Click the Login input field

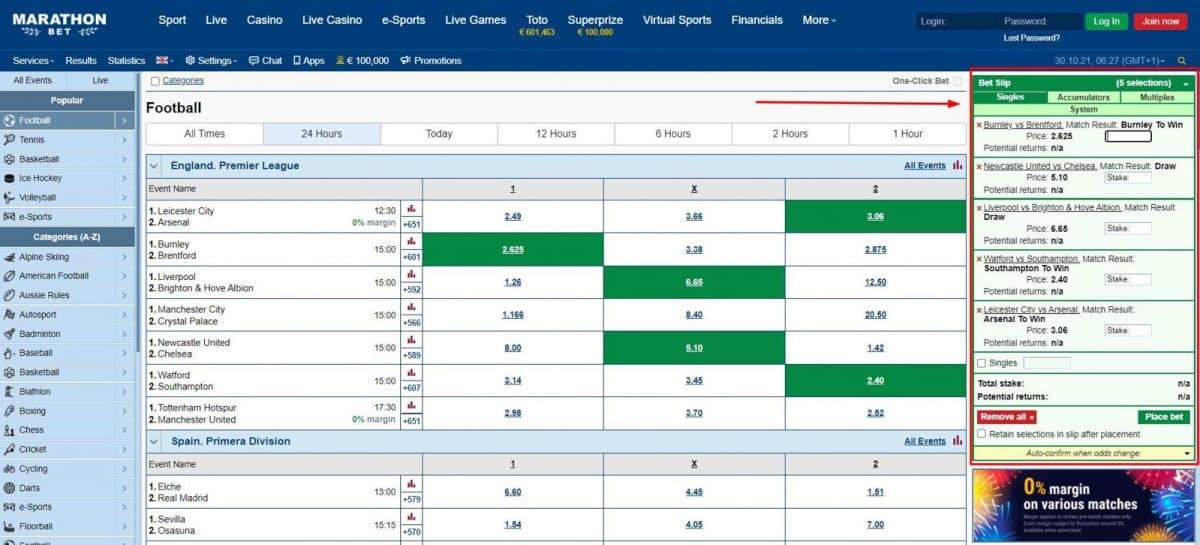(x=957, y=21)
